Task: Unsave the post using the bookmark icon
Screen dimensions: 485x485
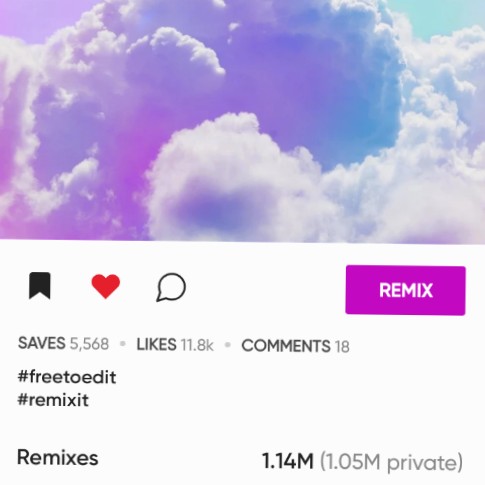Action: coord(40,286)
